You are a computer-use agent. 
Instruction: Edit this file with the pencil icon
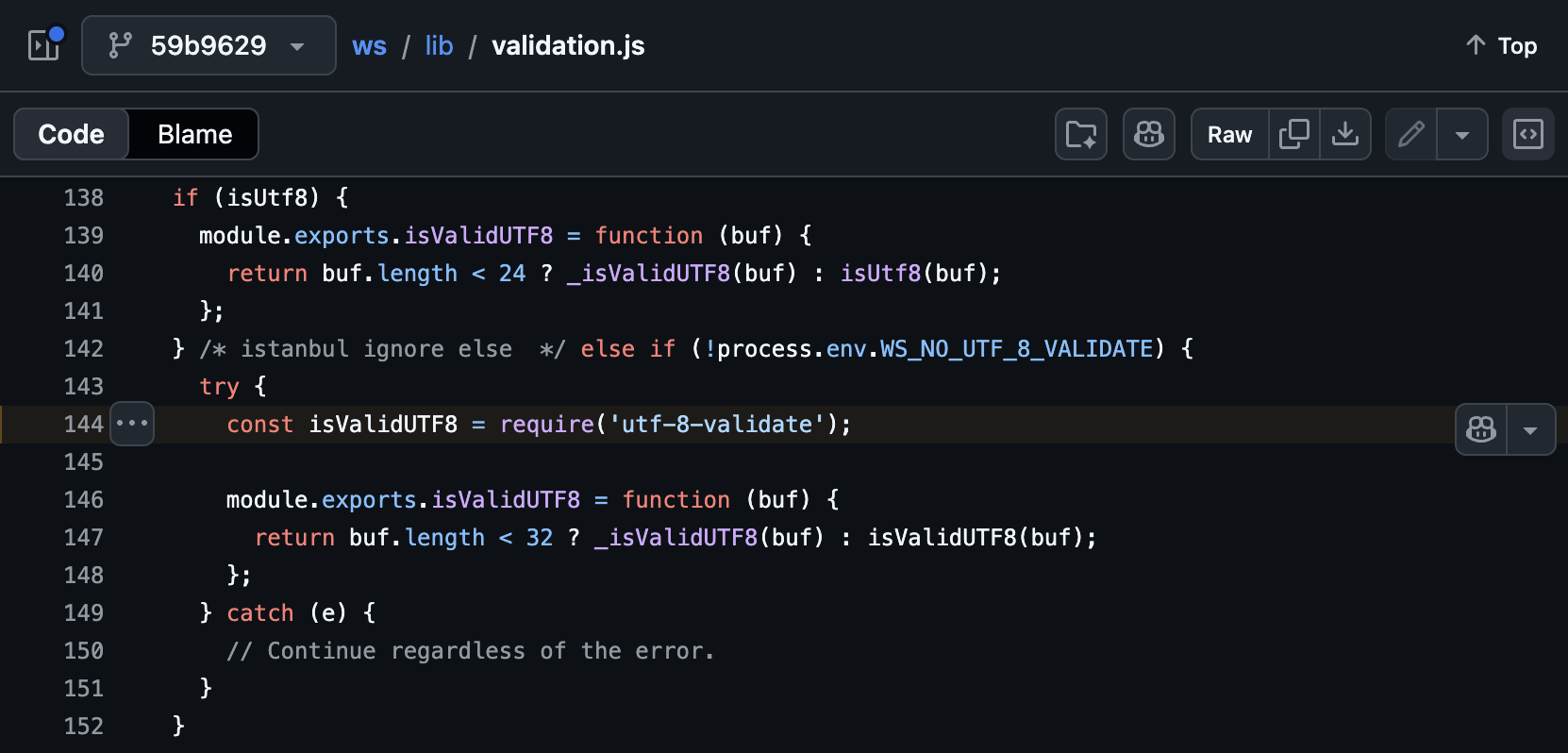[x=1410, y=134]
